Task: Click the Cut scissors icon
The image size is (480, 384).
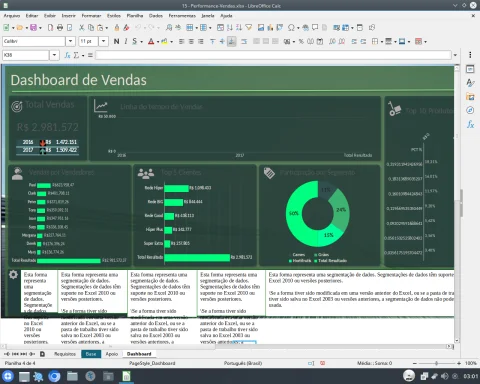Action: [x=81, y=28]
